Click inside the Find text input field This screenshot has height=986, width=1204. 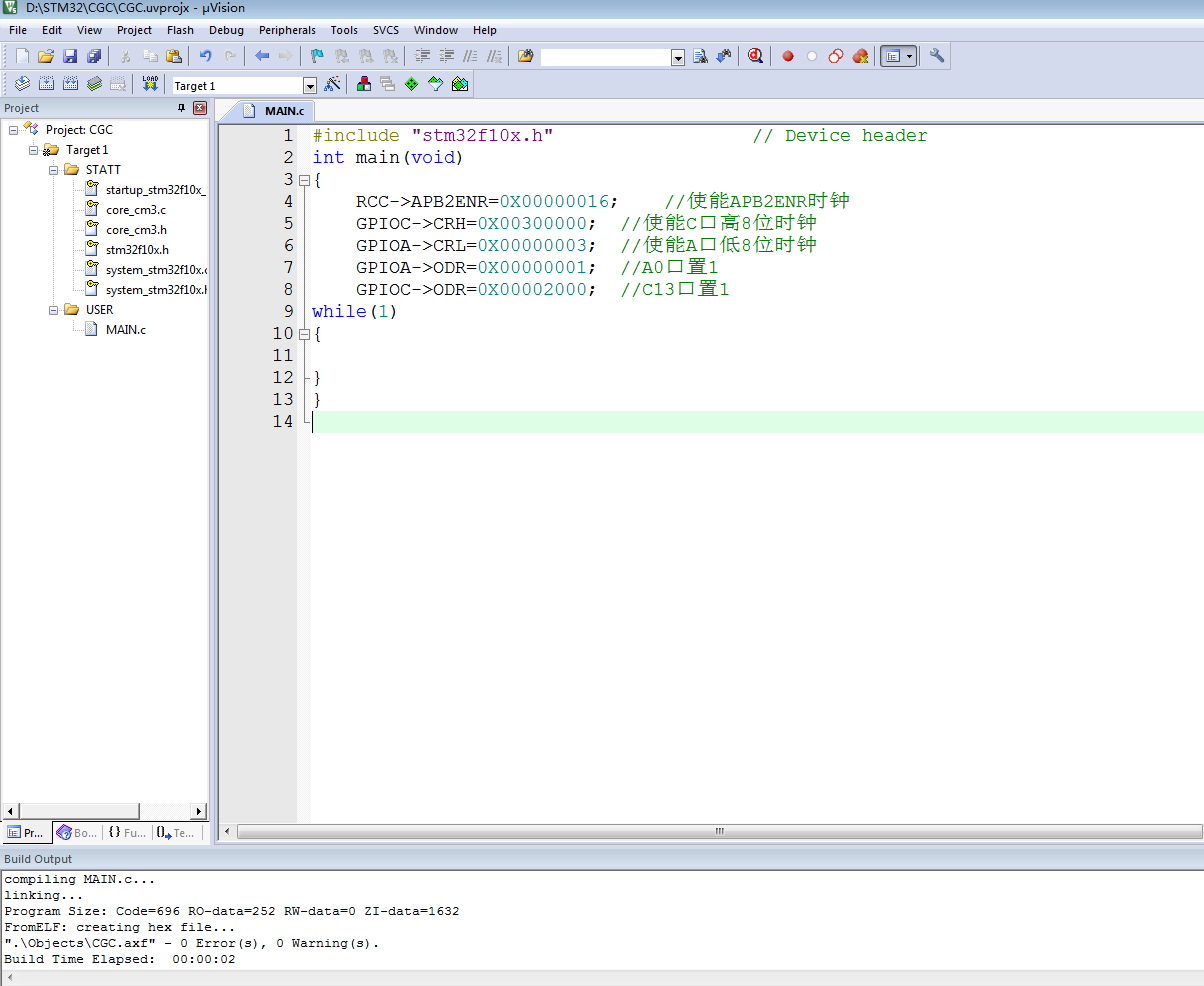pyautogui.click(x=606, y=58)
